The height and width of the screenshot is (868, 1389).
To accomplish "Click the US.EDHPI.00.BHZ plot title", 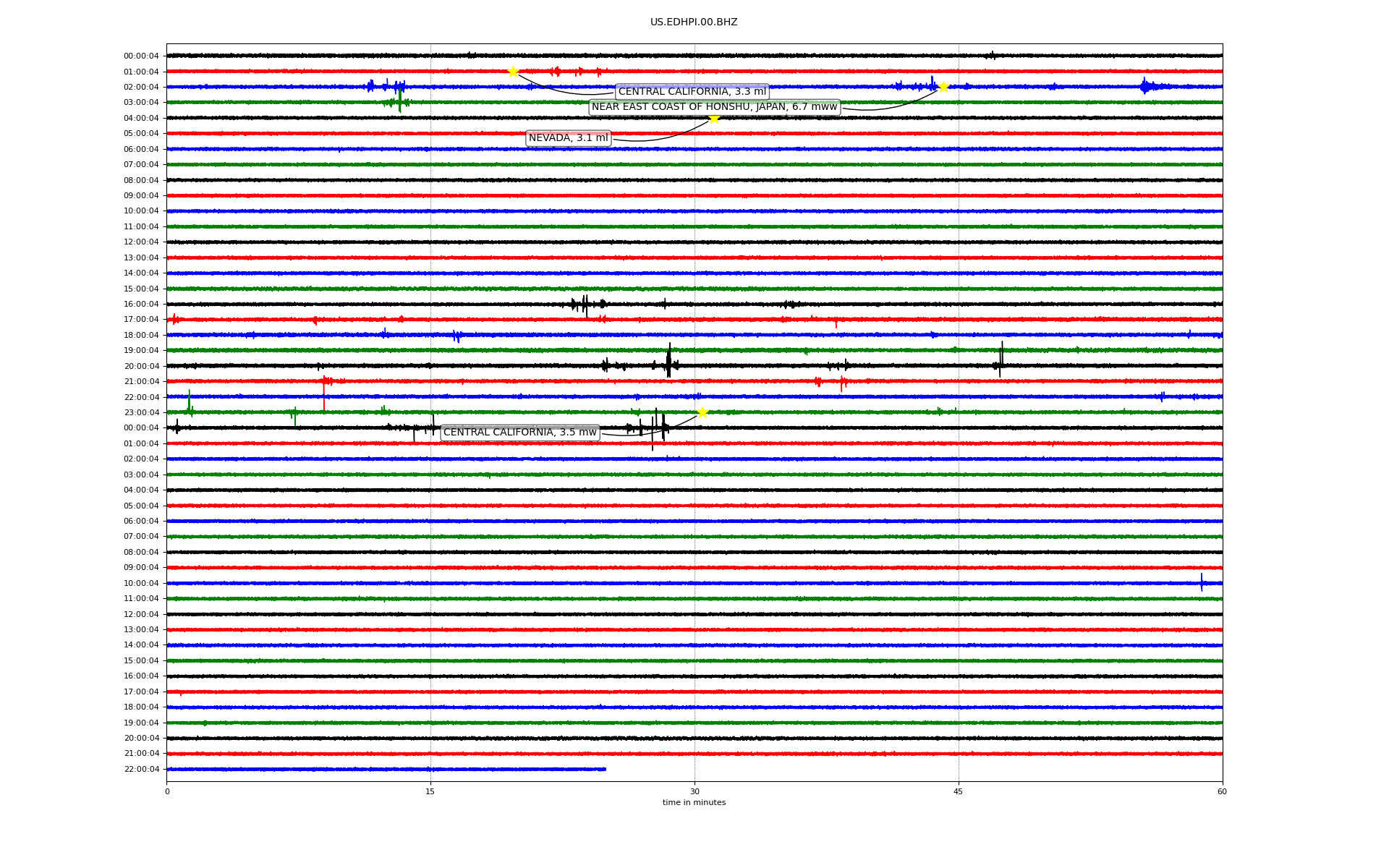I will pyautogui.click(x=693, y=22).
